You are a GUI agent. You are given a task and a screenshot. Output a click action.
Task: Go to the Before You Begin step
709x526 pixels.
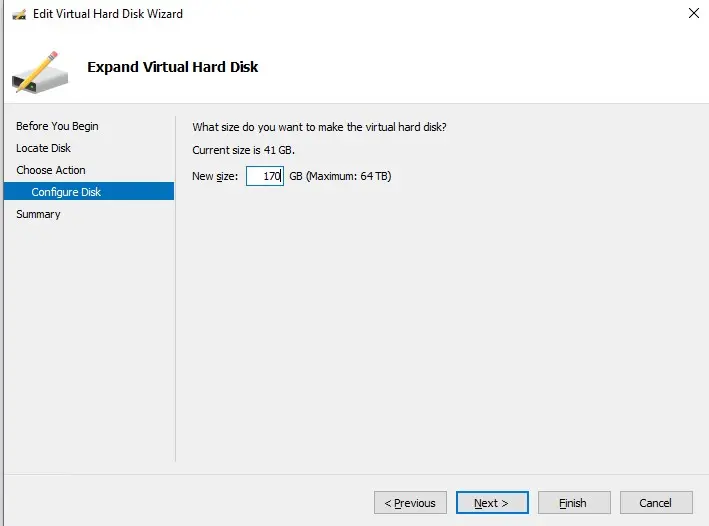(x=57, y=126)
